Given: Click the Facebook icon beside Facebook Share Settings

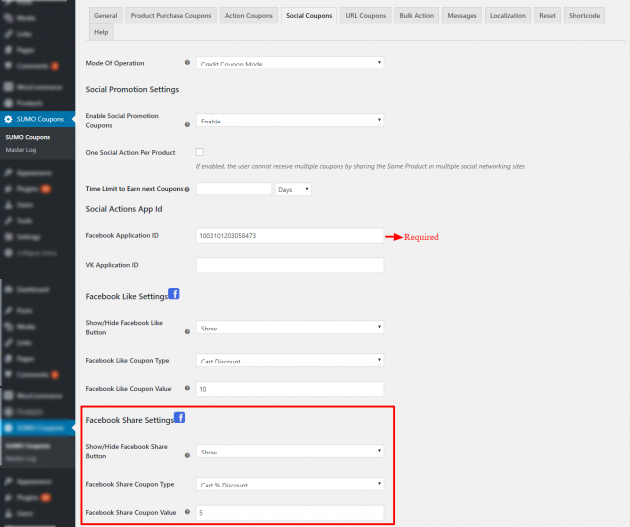Looking at the screenshot, I should coord(180,417).
